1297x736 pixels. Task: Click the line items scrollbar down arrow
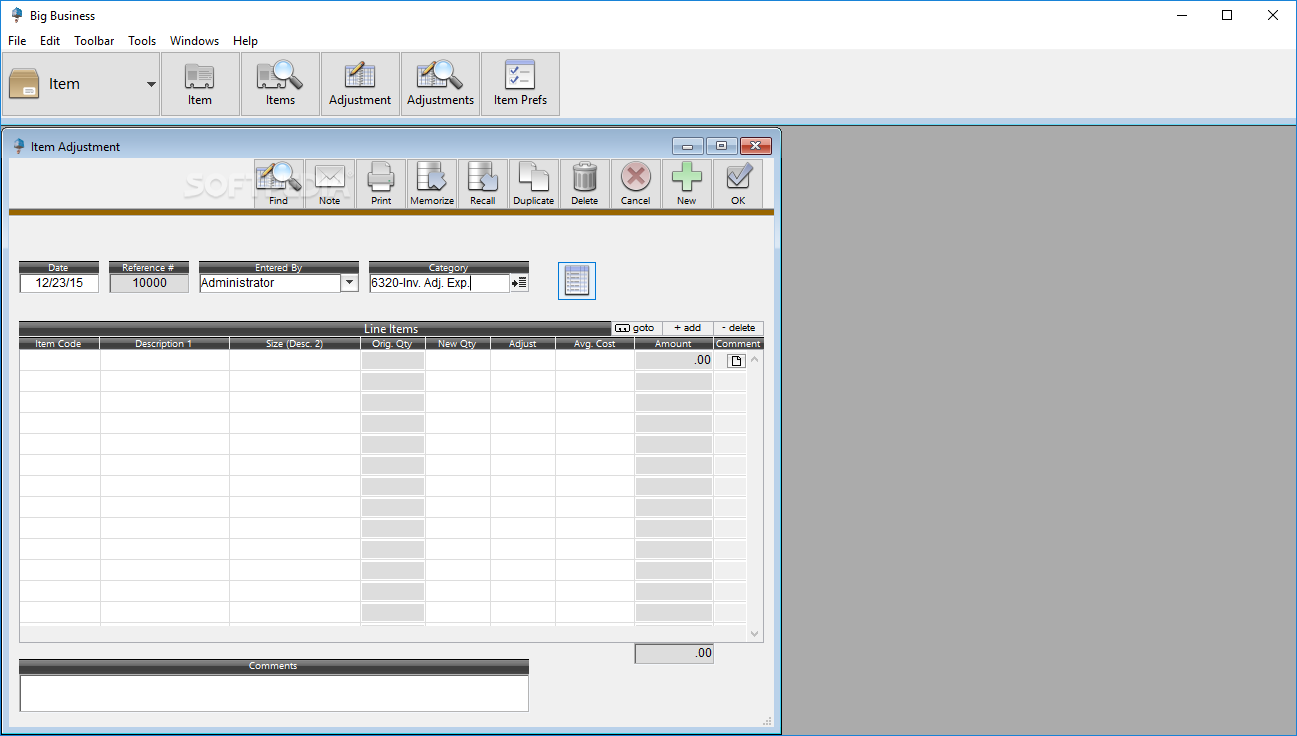pyautogui.click(x=755, y=633)
